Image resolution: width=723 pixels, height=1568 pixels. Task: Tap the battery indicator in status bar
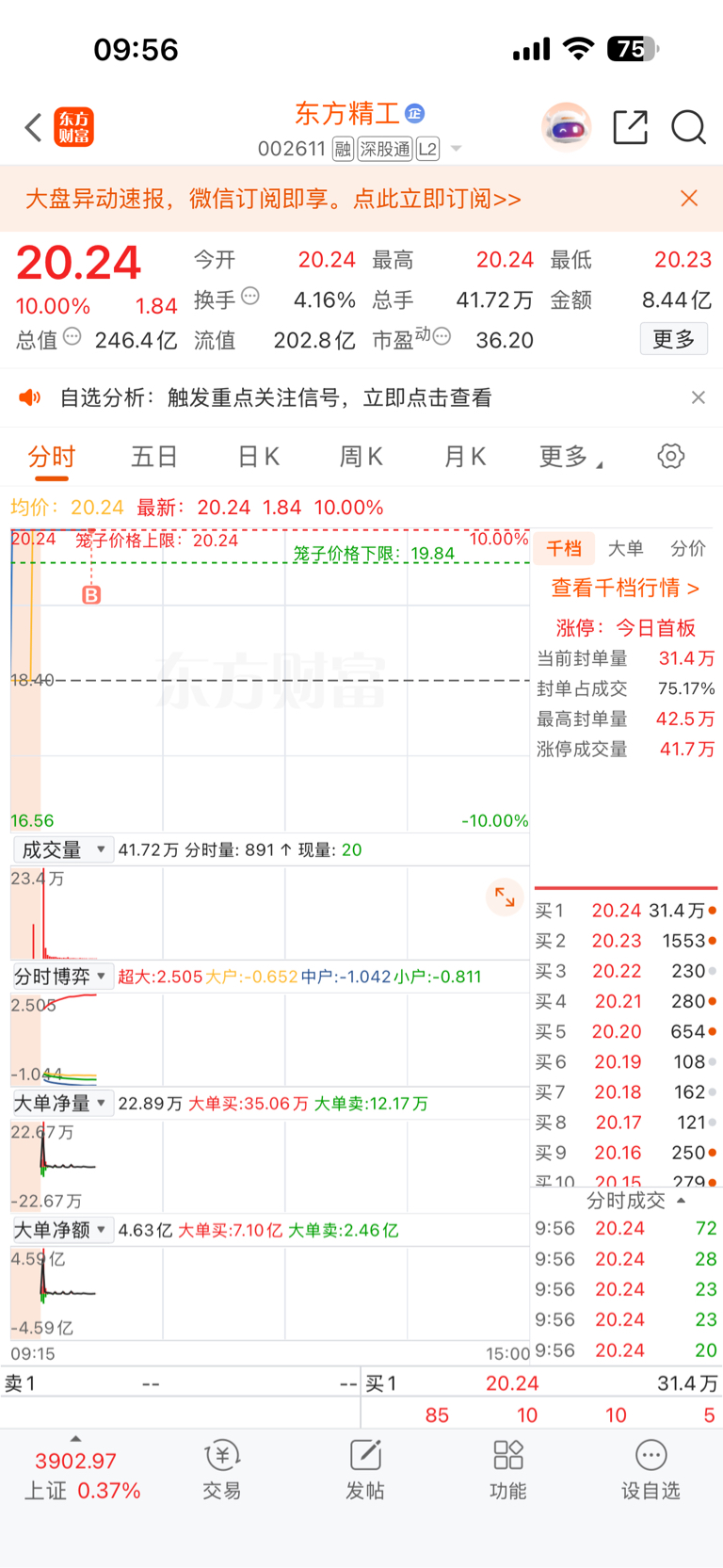(634, 49)
